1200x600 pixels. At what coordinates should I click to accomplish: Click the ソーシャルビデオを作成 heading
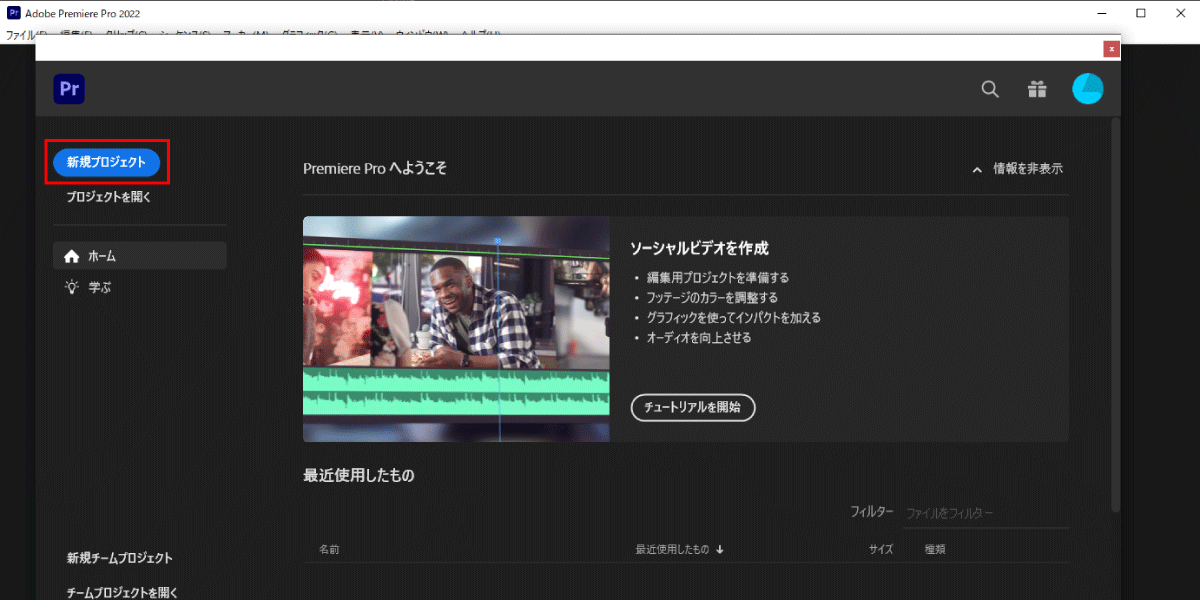point(699,248)
